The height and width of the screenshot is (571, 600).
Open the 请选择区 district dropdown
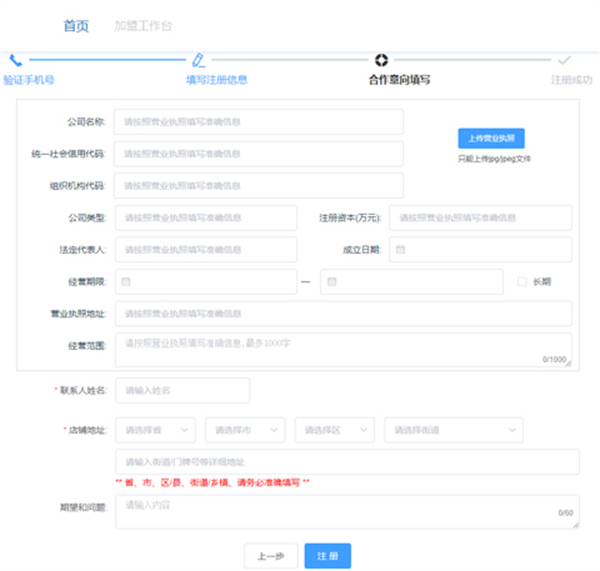335,430
